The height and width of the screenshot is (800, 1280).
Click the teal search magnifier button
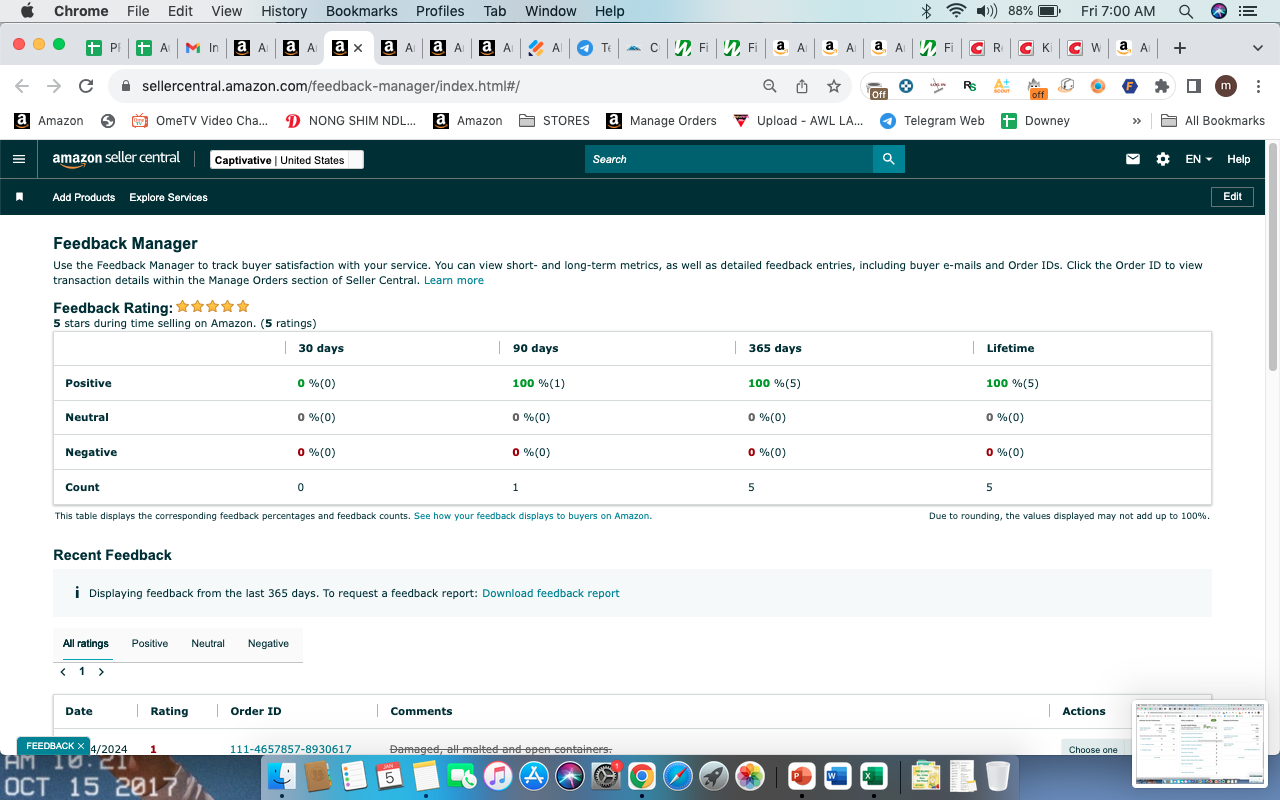pos(889,159)
